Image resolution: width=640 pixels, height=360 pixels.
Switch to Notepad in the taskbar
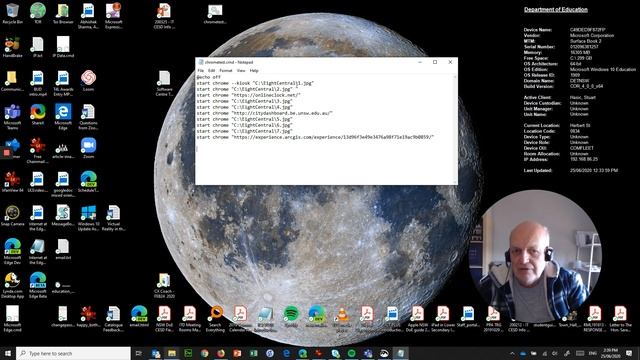point(400,353)
